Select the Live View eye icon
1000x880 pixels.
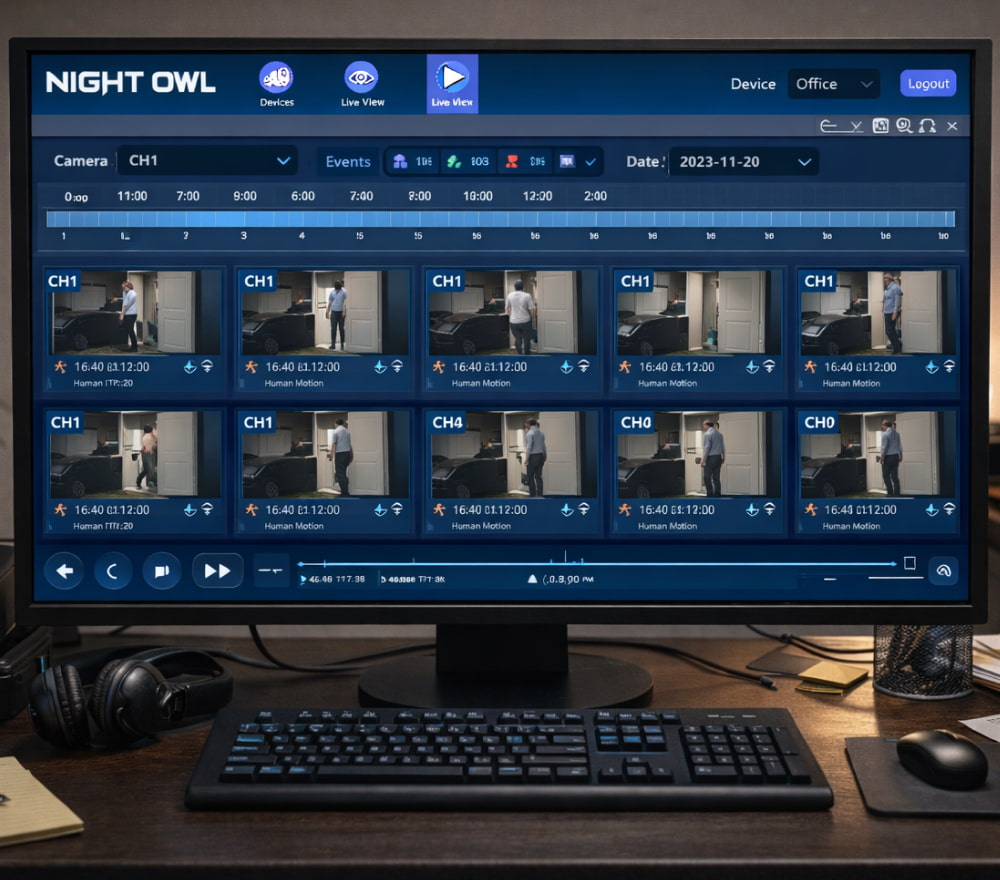[361, 77]
